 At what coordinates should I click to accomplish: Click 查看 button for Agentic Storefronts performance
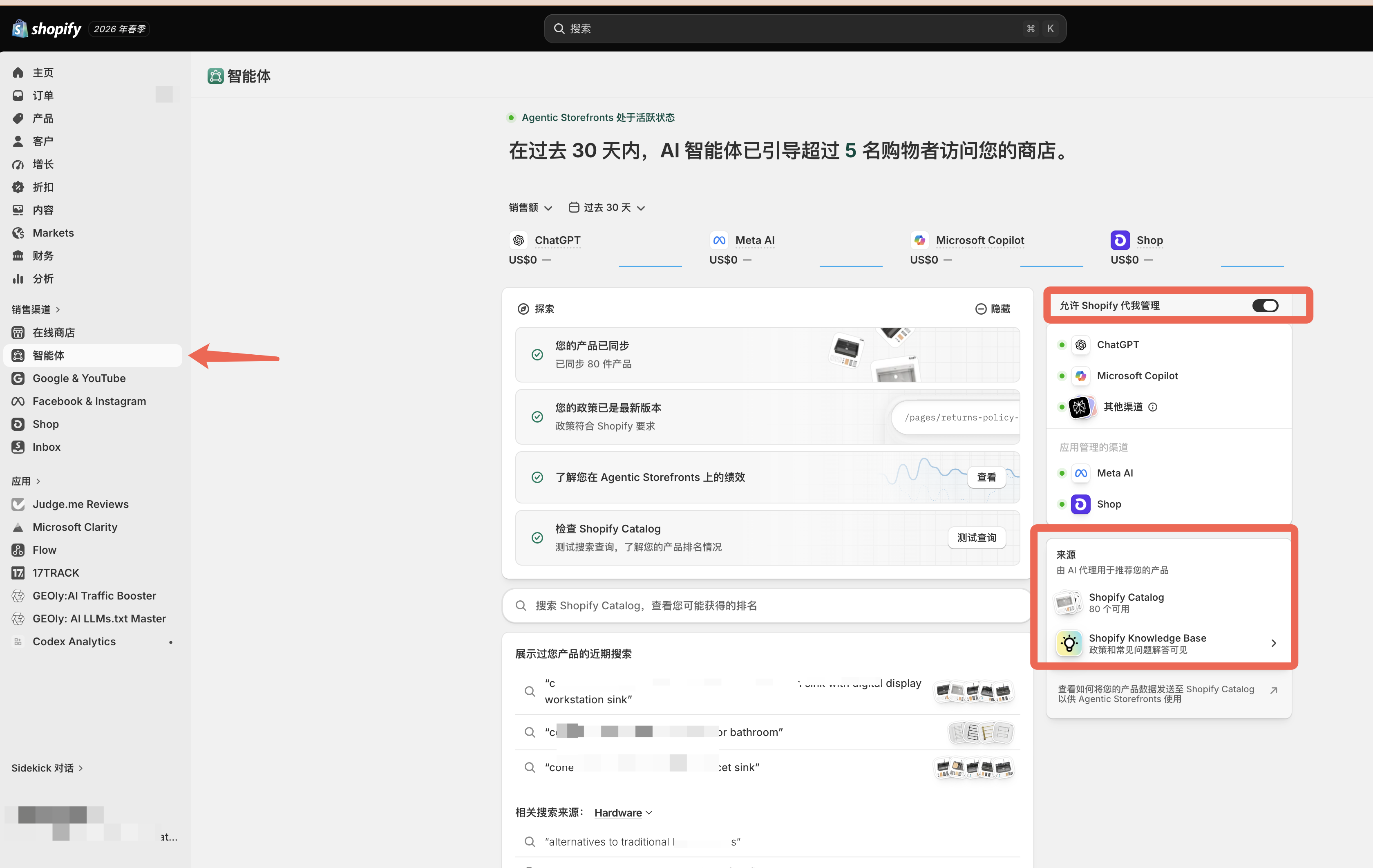(x=986, y=477)
